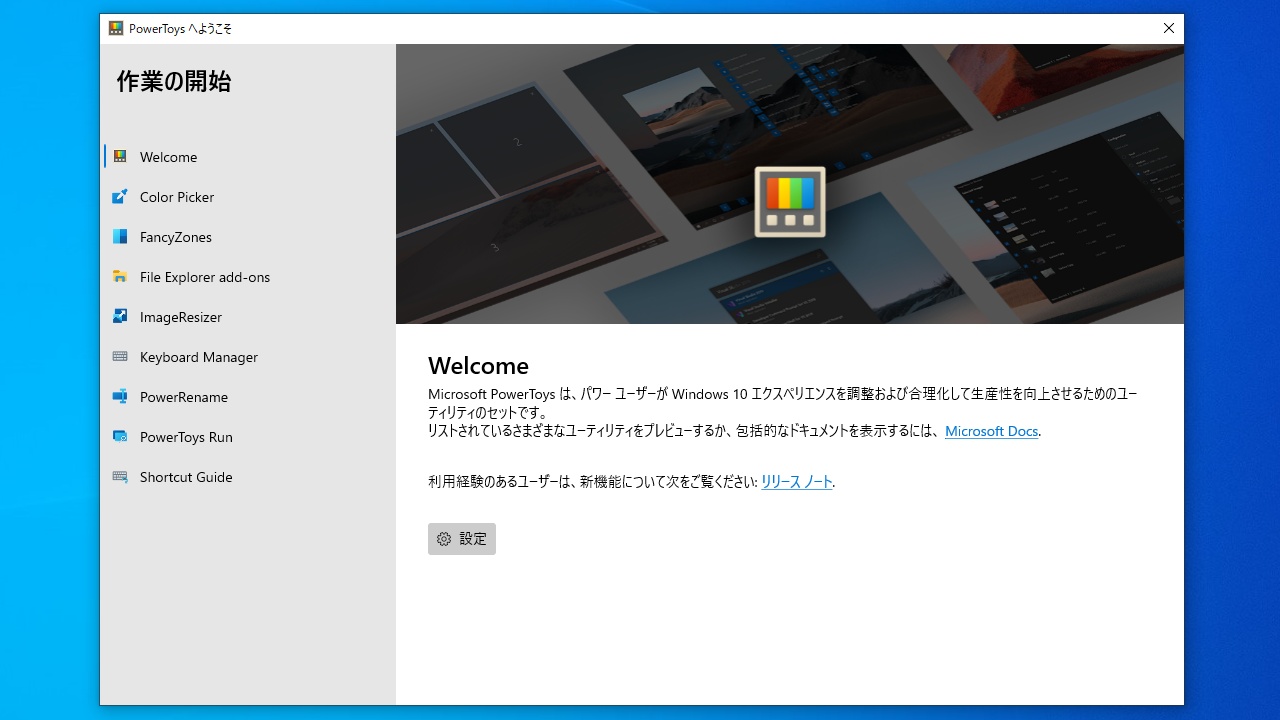Show the PowerToys Run page

click(x=248, y=437)
